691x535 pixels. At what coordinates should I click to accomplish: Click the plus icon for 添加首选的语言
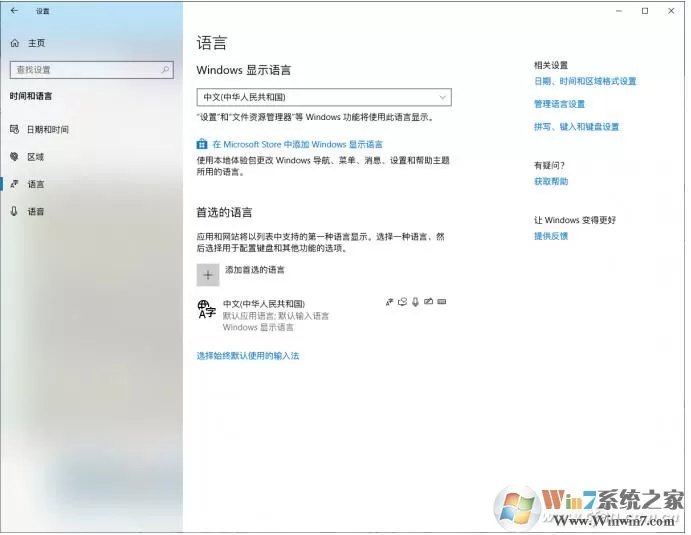208,275
